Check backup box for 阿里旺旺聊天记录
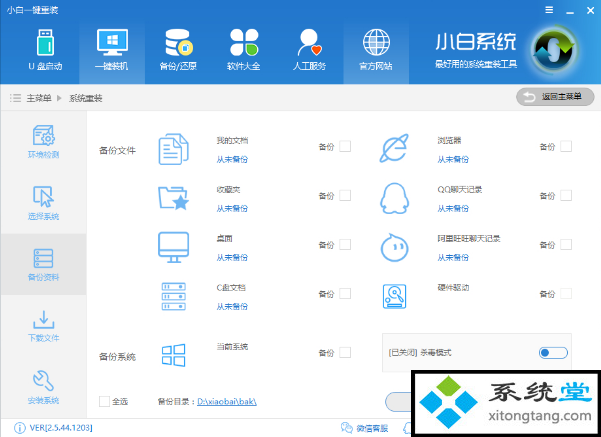Screen dimensions: 601x437 click(566, 245)
